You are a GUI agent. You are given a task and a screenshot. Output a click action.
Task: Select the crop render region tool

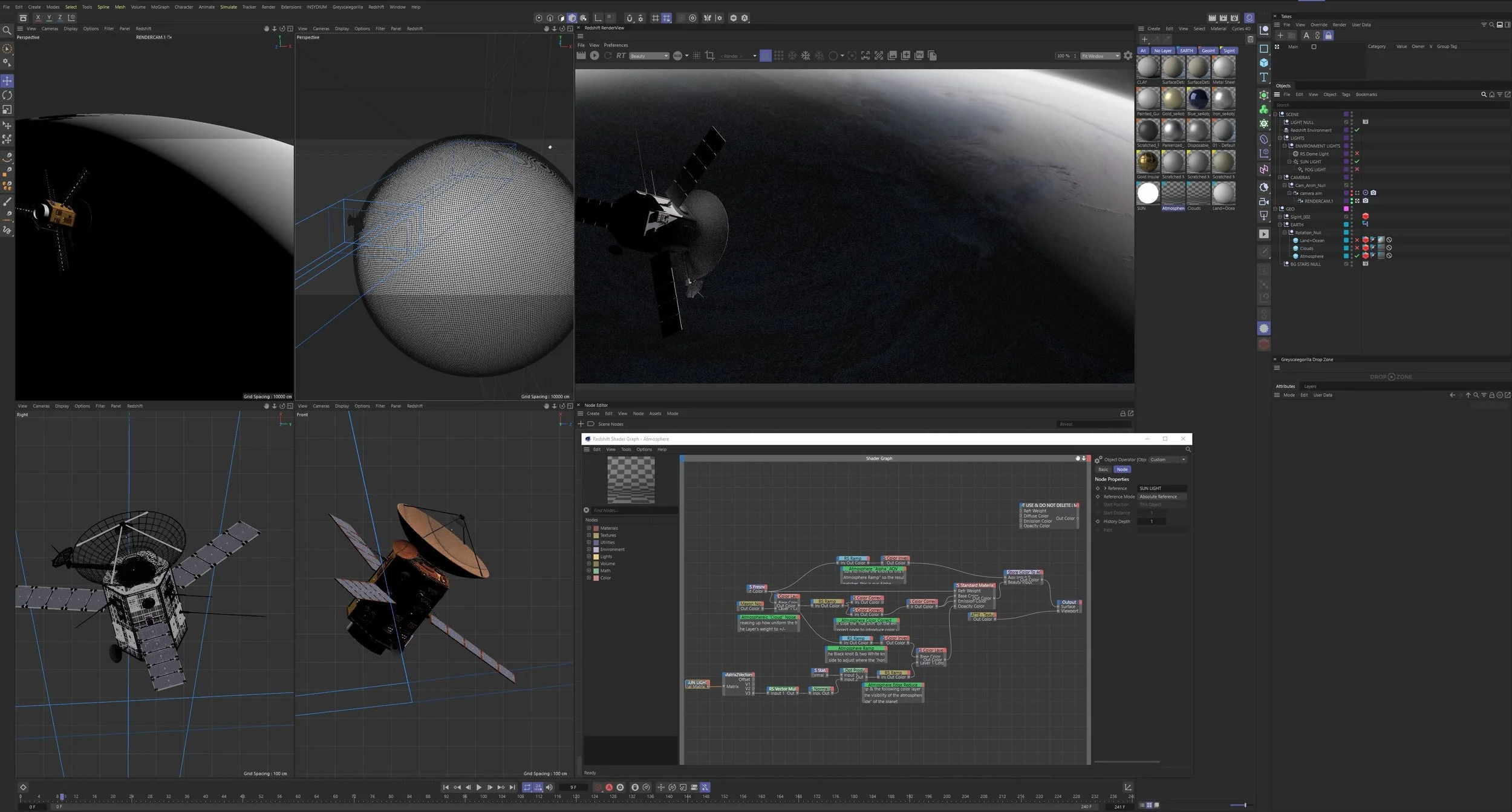point(710,56)
